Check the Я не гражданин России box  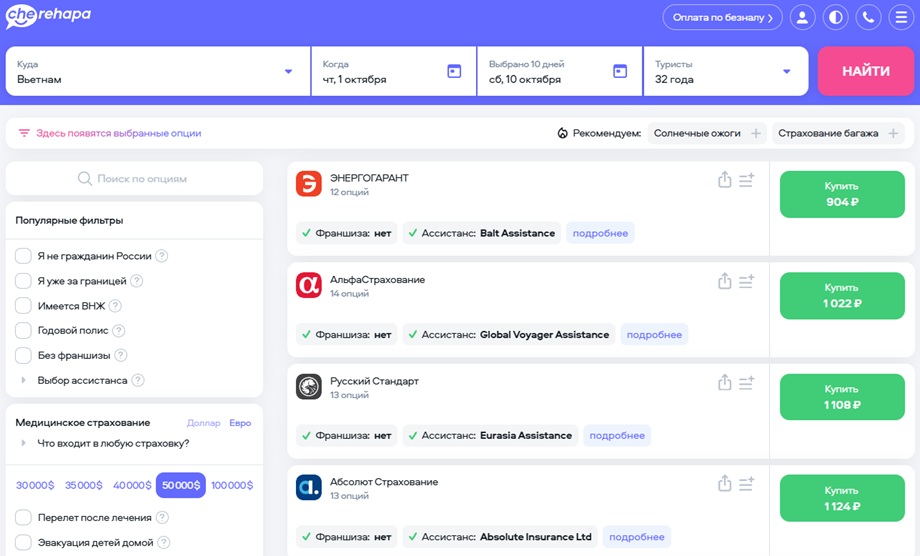[x=23, y=256]
